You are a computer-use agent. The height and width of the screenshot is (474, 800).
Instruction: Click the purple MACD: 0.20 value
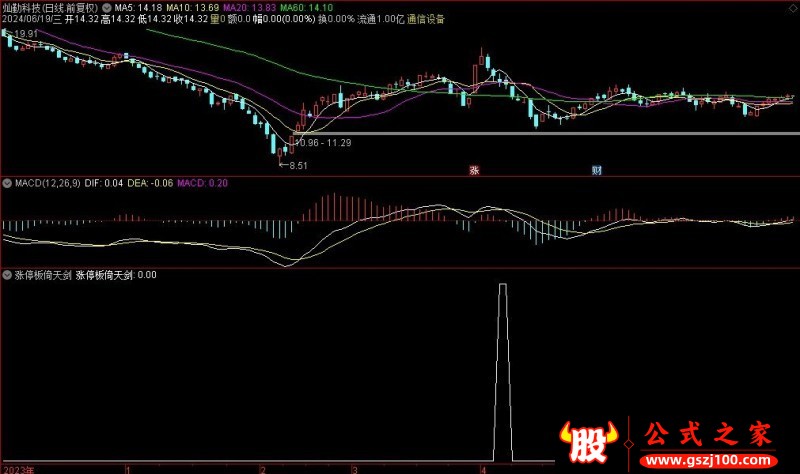coord(203,183)
